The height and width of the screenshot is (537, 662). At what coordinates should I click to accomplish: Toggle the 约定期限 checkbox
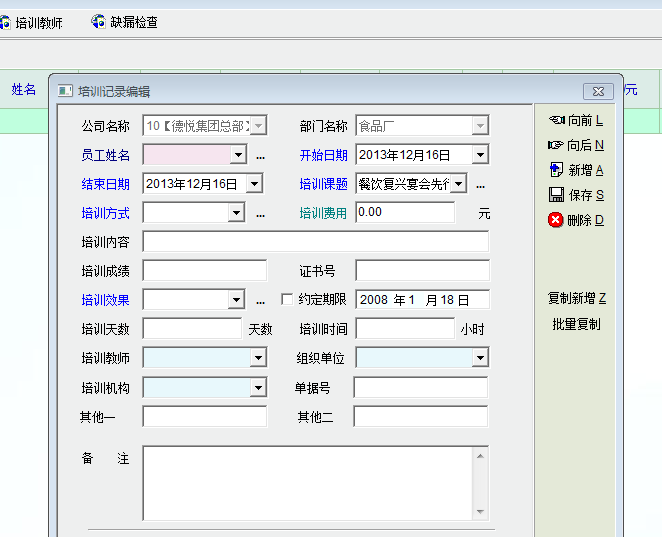(x=287, y=299)
